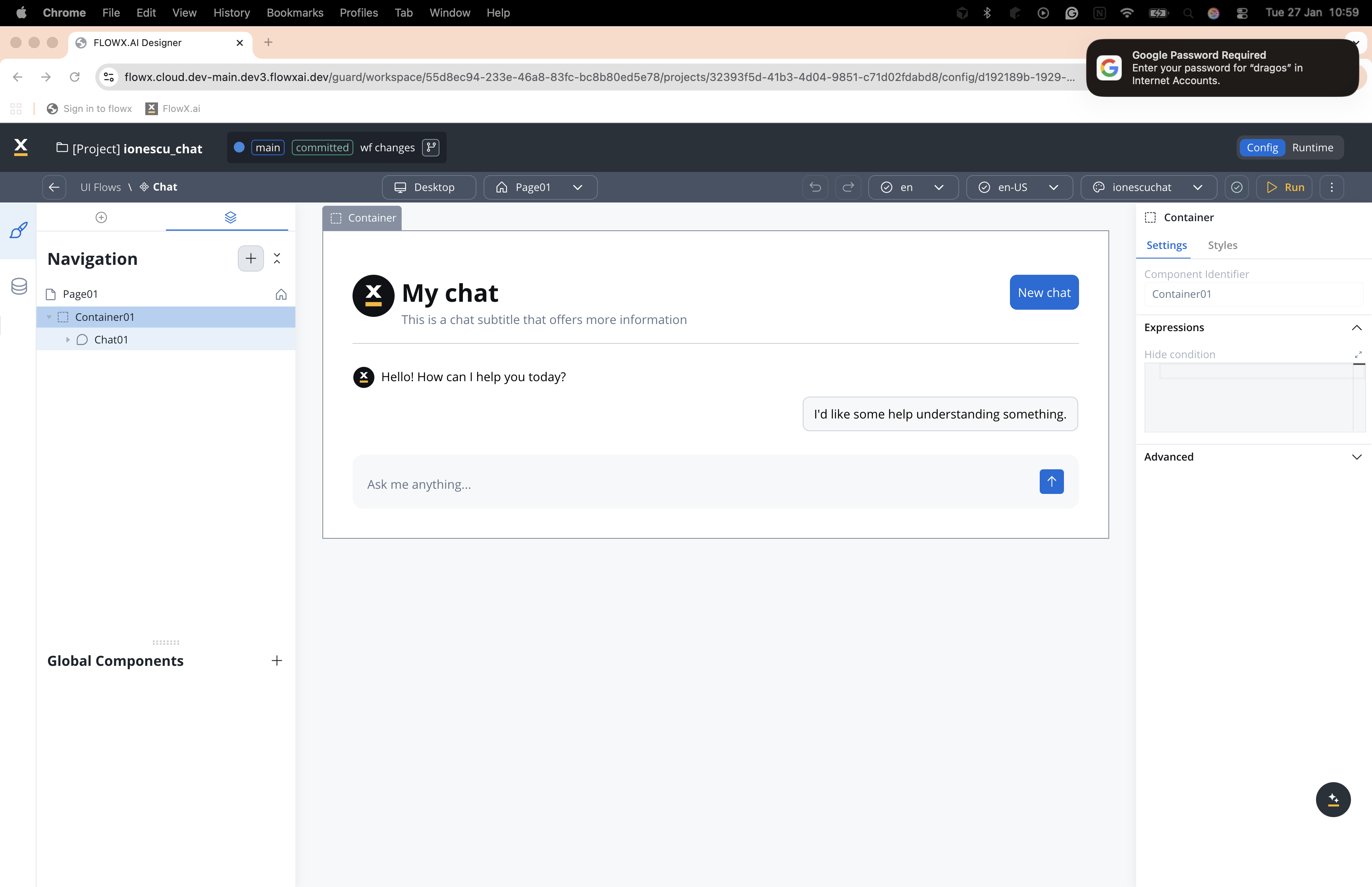Click the checkmark validation icon beside Run
The width and height of the screenshot is (1372, 887).
(x=1237, y=187)
